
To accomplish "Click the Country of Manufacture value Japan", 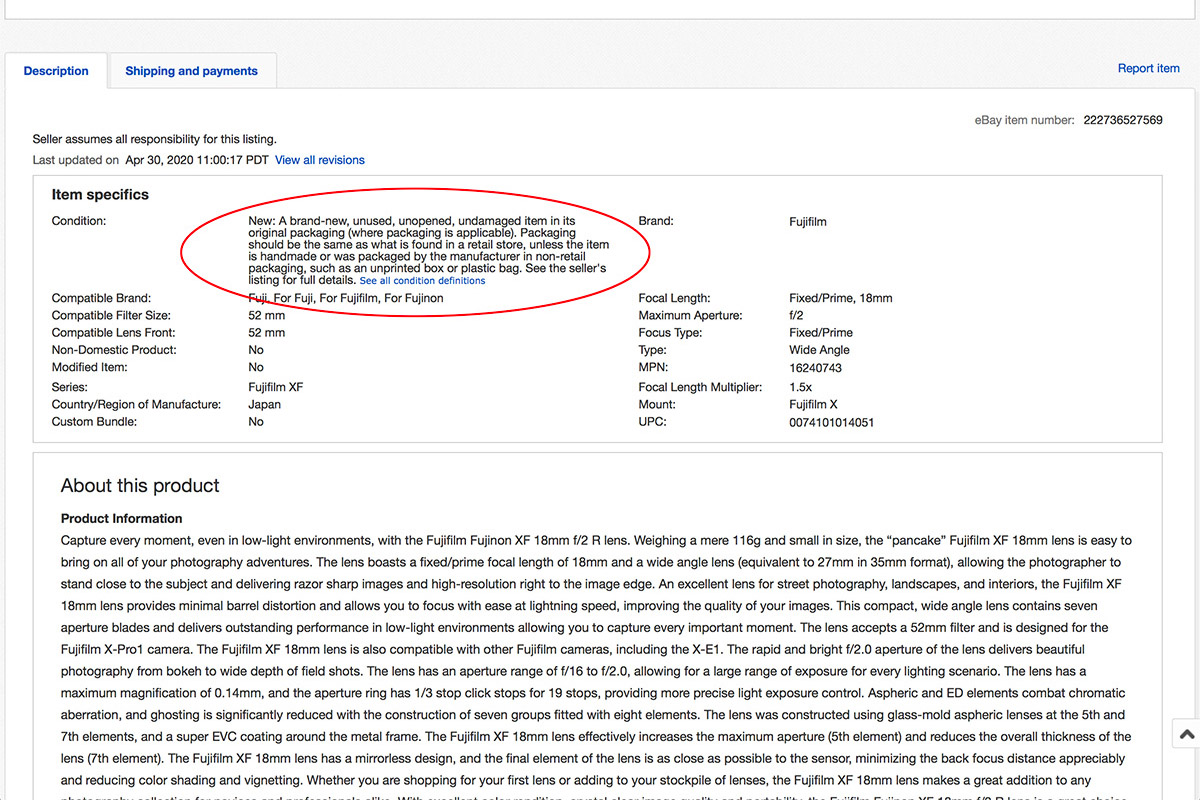I will (264, 405).
